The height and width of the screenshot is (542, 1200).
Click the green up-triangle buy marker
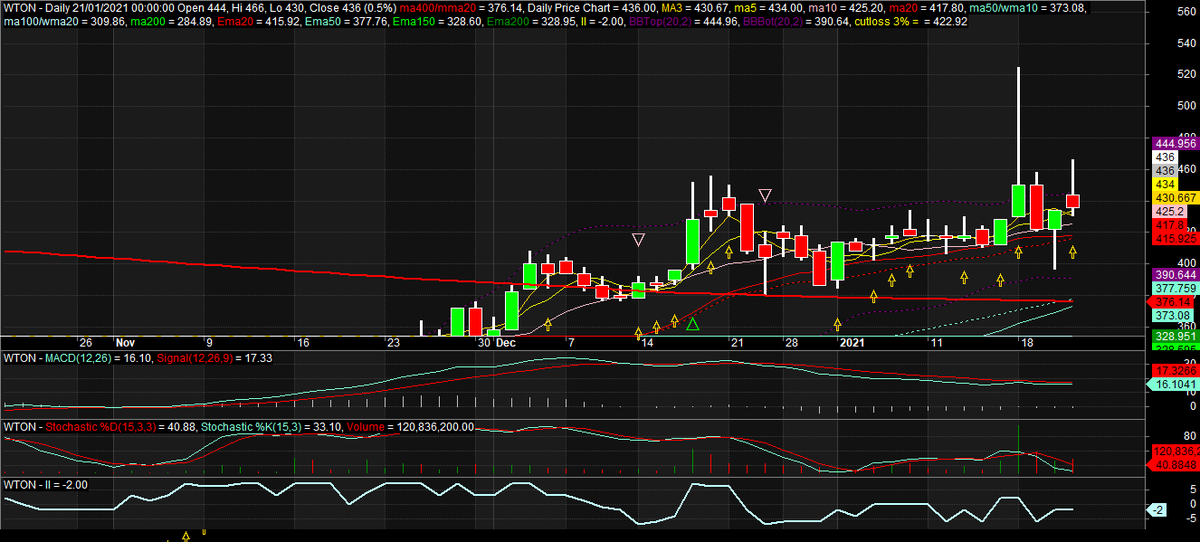pos(692,324)
